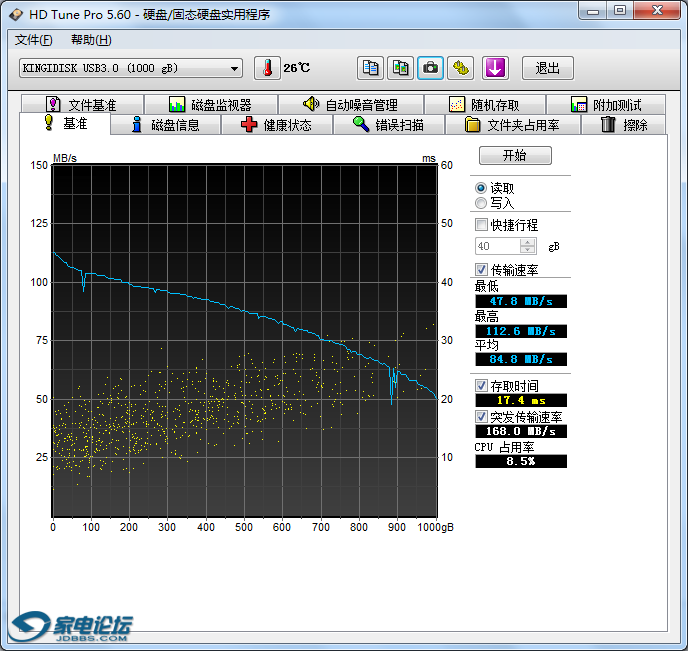Viewport: 688px width, 651px height.
Task: Switch to the 文件夹占用率 tab
Action: coord(512,125)
